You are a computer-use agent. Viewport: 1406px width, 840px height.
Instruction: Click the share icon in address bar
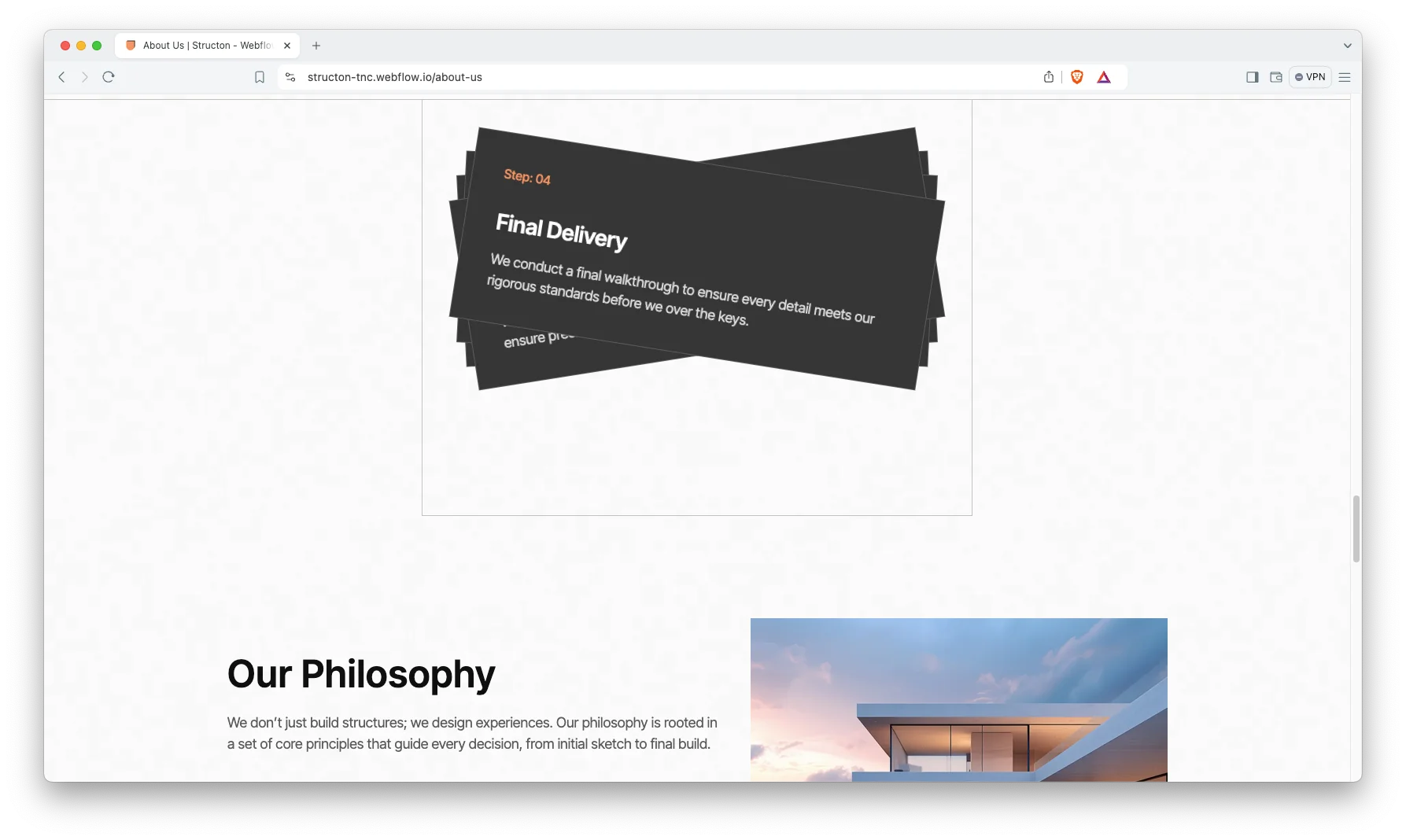click(x=1049, y=77)
